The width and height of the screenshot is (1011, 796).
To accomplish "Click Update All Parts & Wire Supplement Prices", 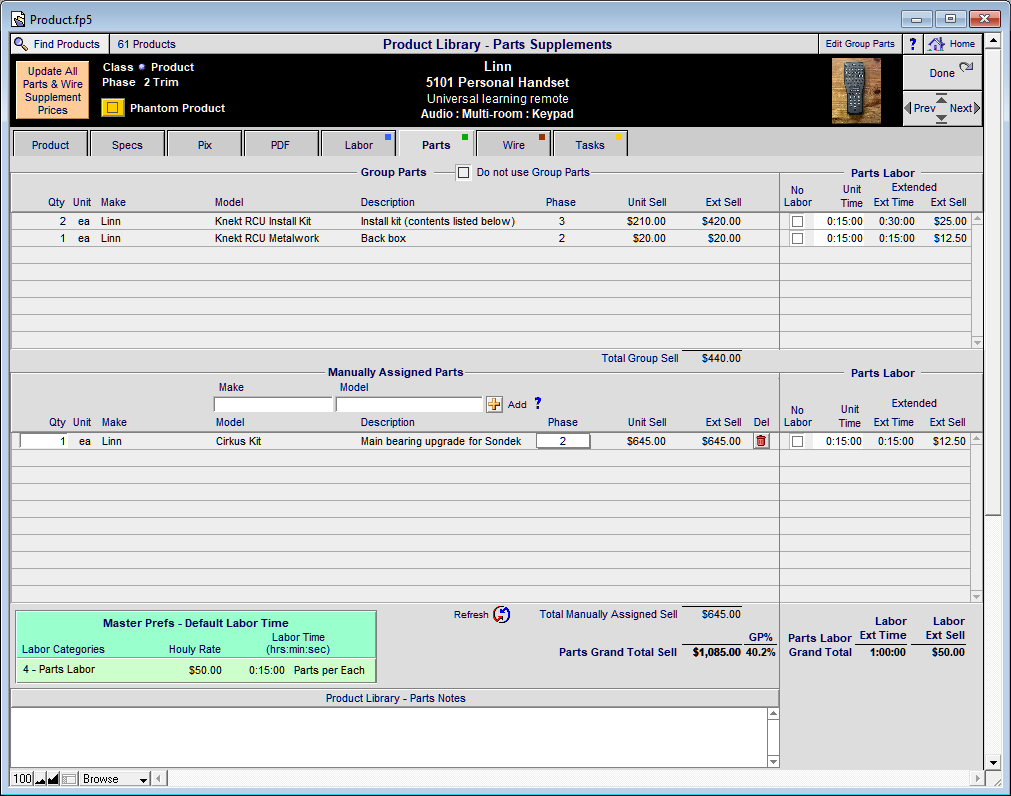I will pos(53,90).
